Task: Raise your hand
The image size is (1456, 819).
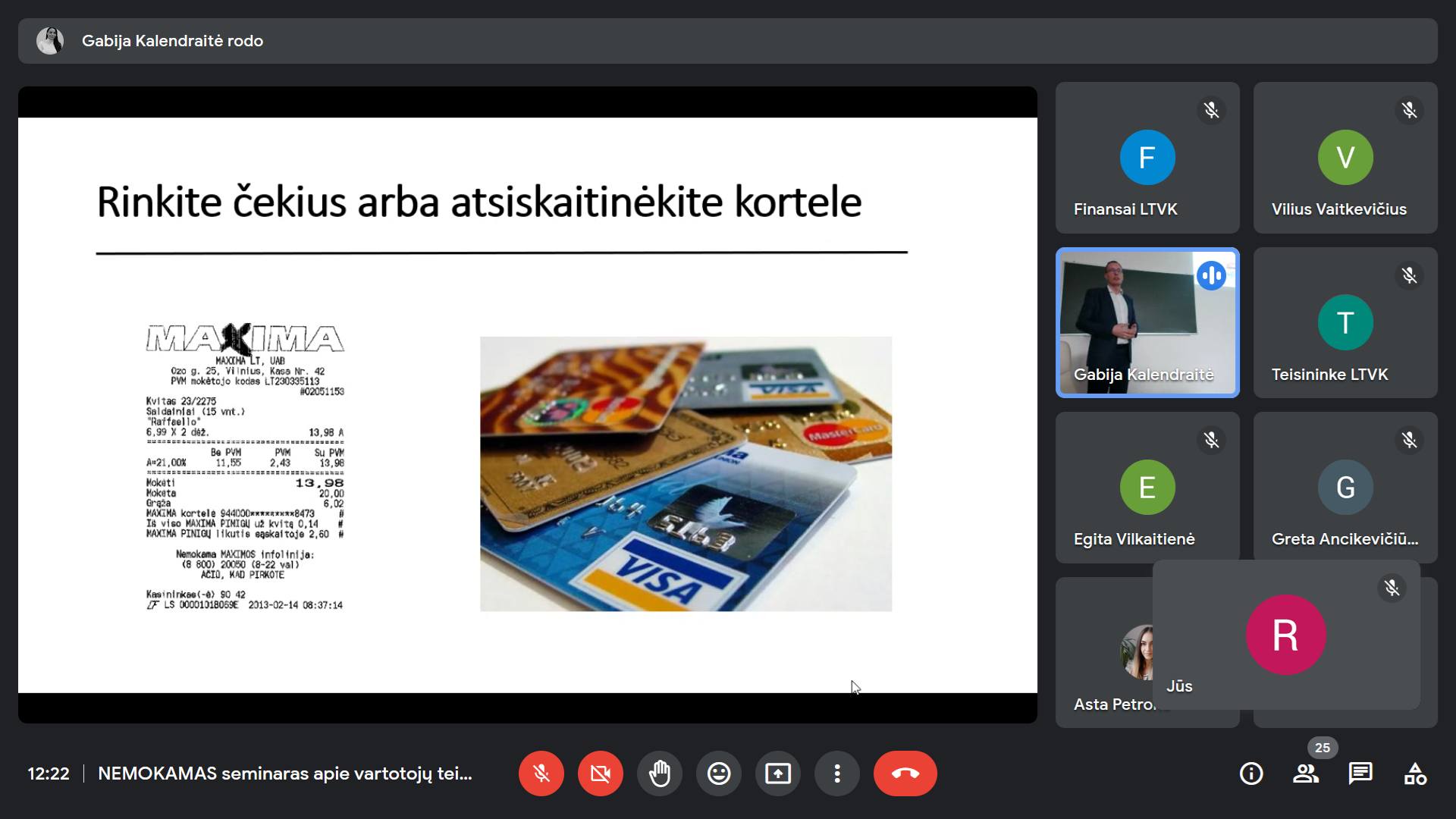Action: pyautogui.click(x=659, y=773)
